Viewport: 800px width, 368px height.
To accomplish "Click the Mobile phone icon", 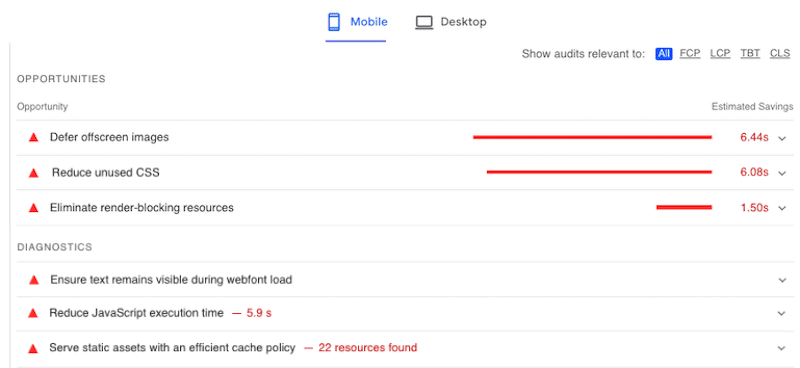I will pyautogui.click(x=334, y=22).
